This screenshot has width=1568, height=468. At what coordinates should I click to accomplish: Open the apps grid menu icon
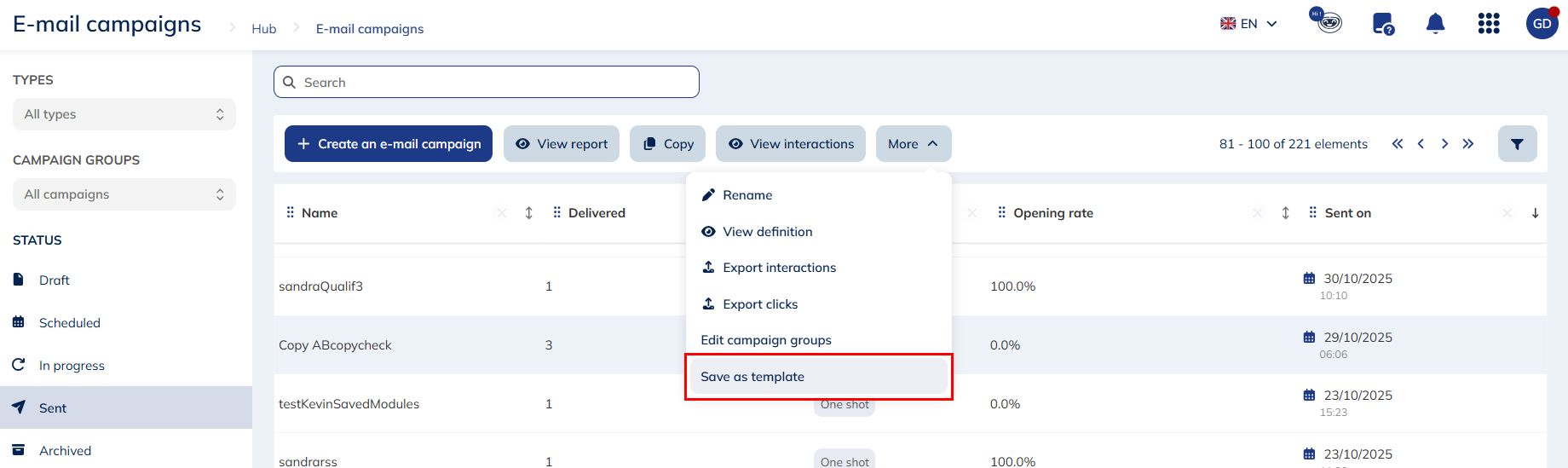point(1488,24)
